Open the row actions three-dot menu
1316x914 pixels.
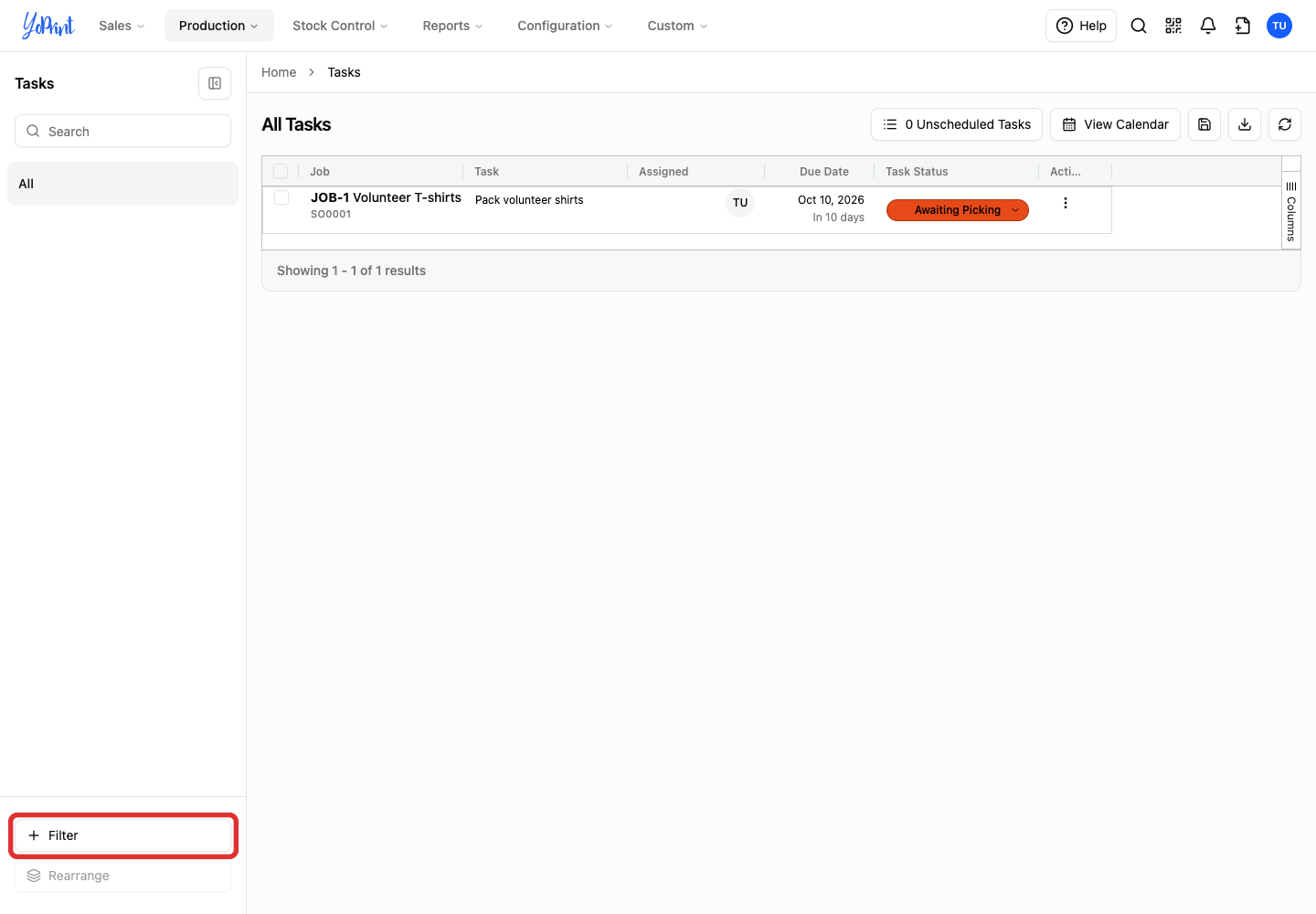tap(1066, 203)
